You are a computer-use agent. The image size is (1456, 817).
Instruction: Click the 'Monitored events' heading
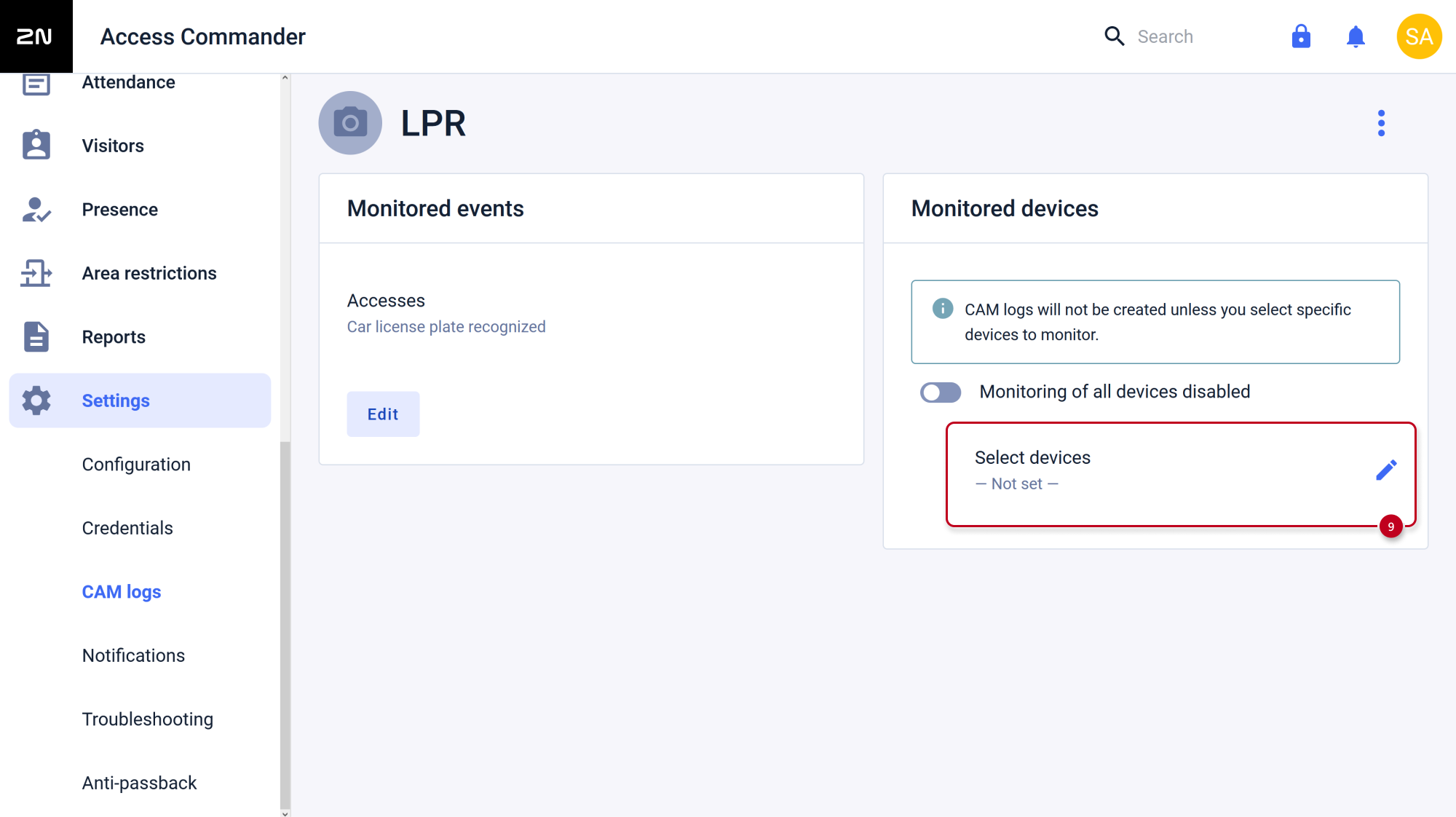(x=435, y=209)
